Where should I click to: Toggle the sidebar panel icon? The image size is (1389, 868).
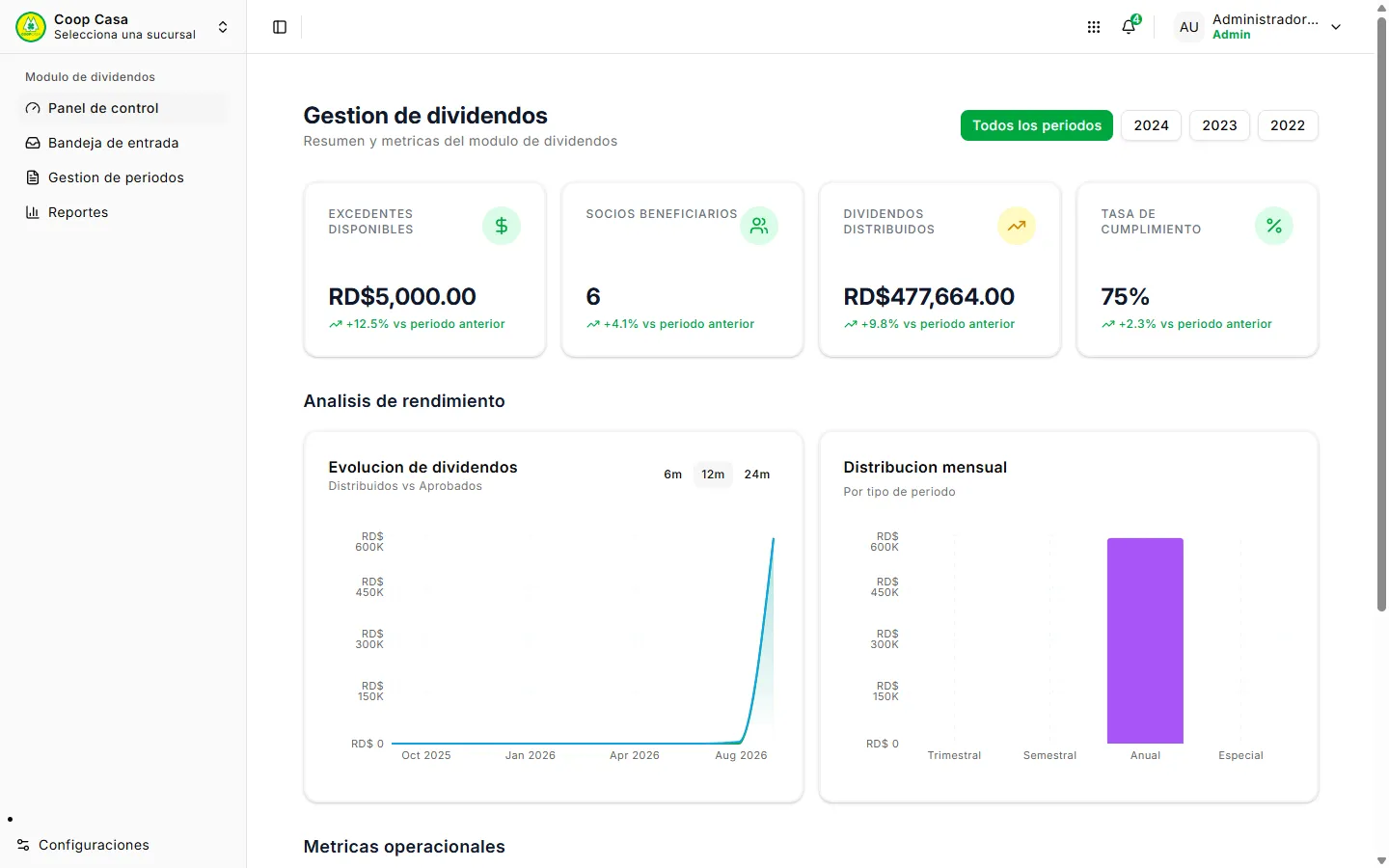click(x=280, y=27)
